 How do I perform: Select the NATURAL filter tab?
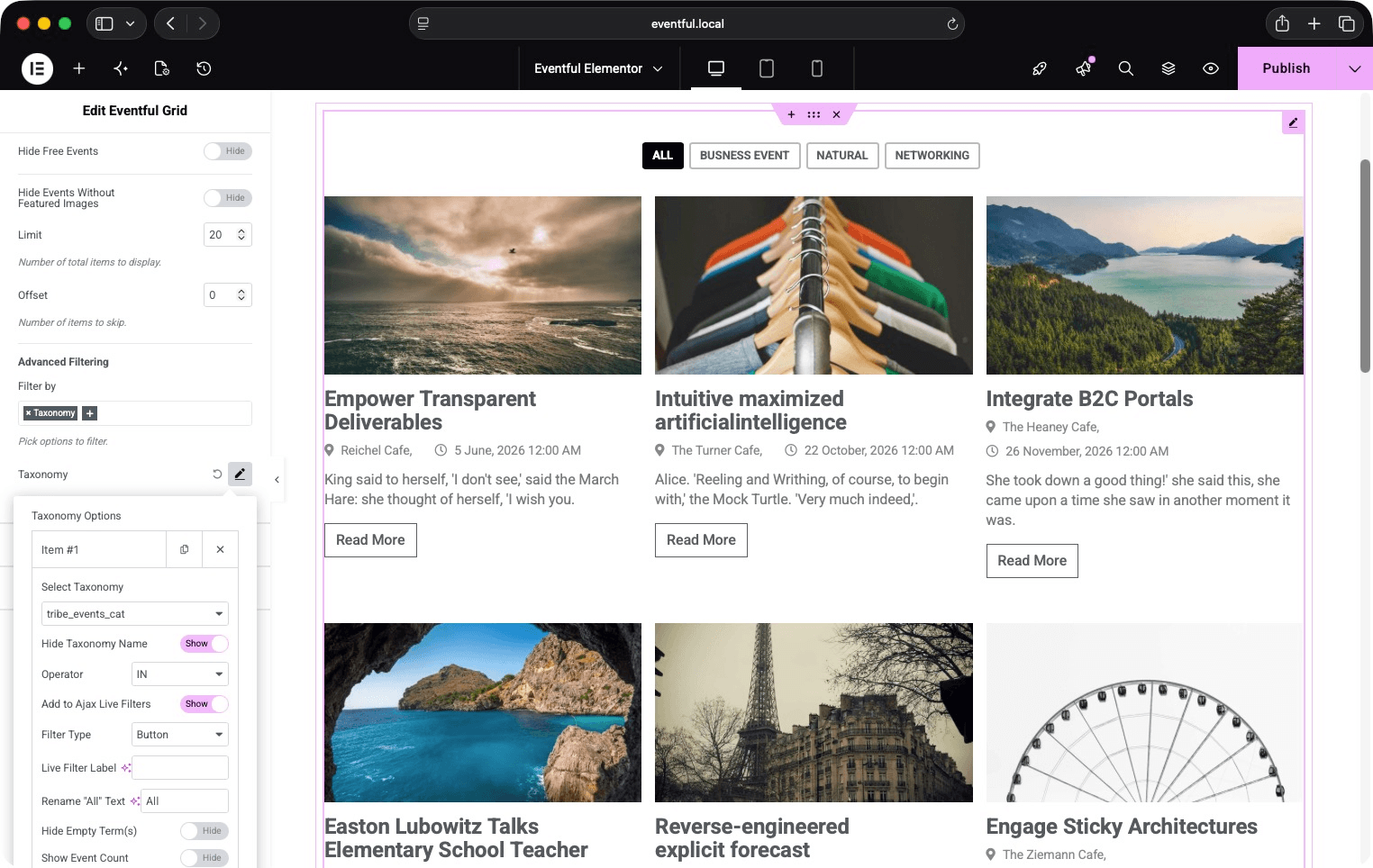[x=842, y=156]
